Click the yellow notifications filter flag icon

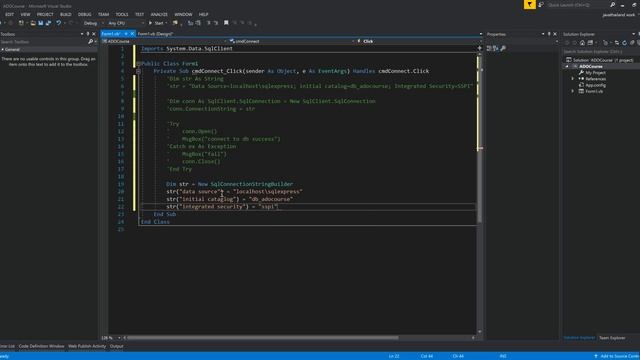pos(529,4)
